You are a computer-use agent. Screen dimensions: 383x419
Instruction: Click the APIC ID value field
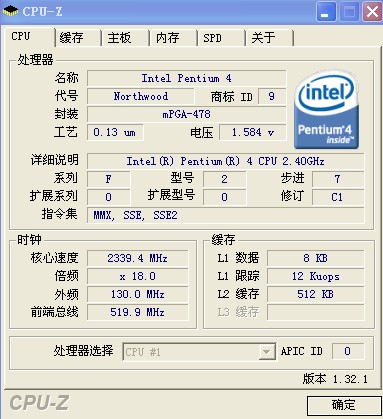coord(348,351)
